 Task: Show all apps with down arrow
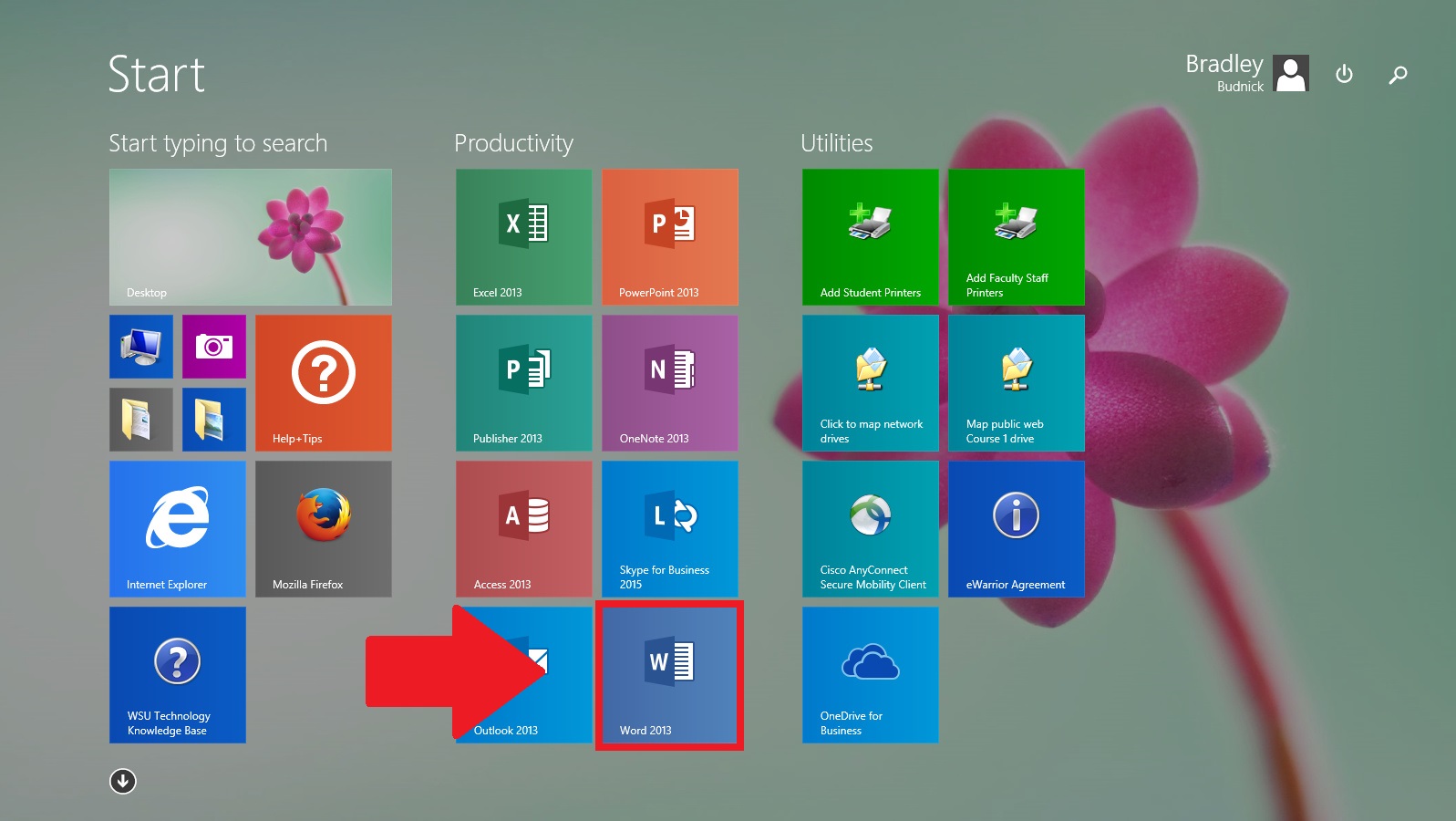(123, 781)
